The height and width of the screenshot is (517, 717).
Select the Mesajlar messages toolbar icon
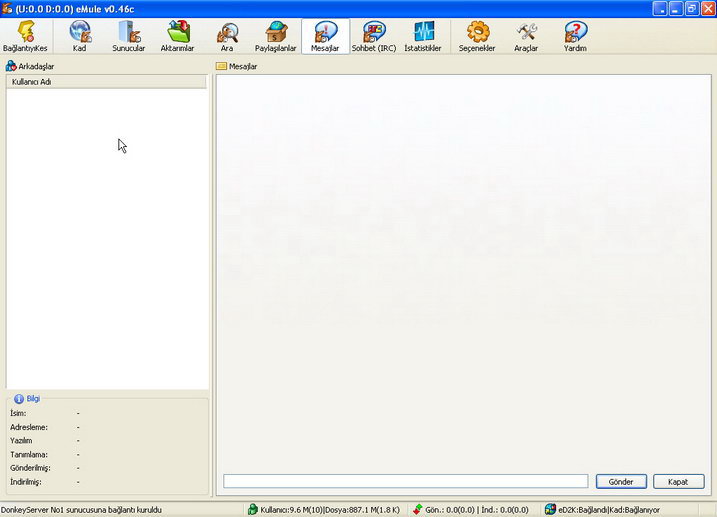click(x=325, y=32)
